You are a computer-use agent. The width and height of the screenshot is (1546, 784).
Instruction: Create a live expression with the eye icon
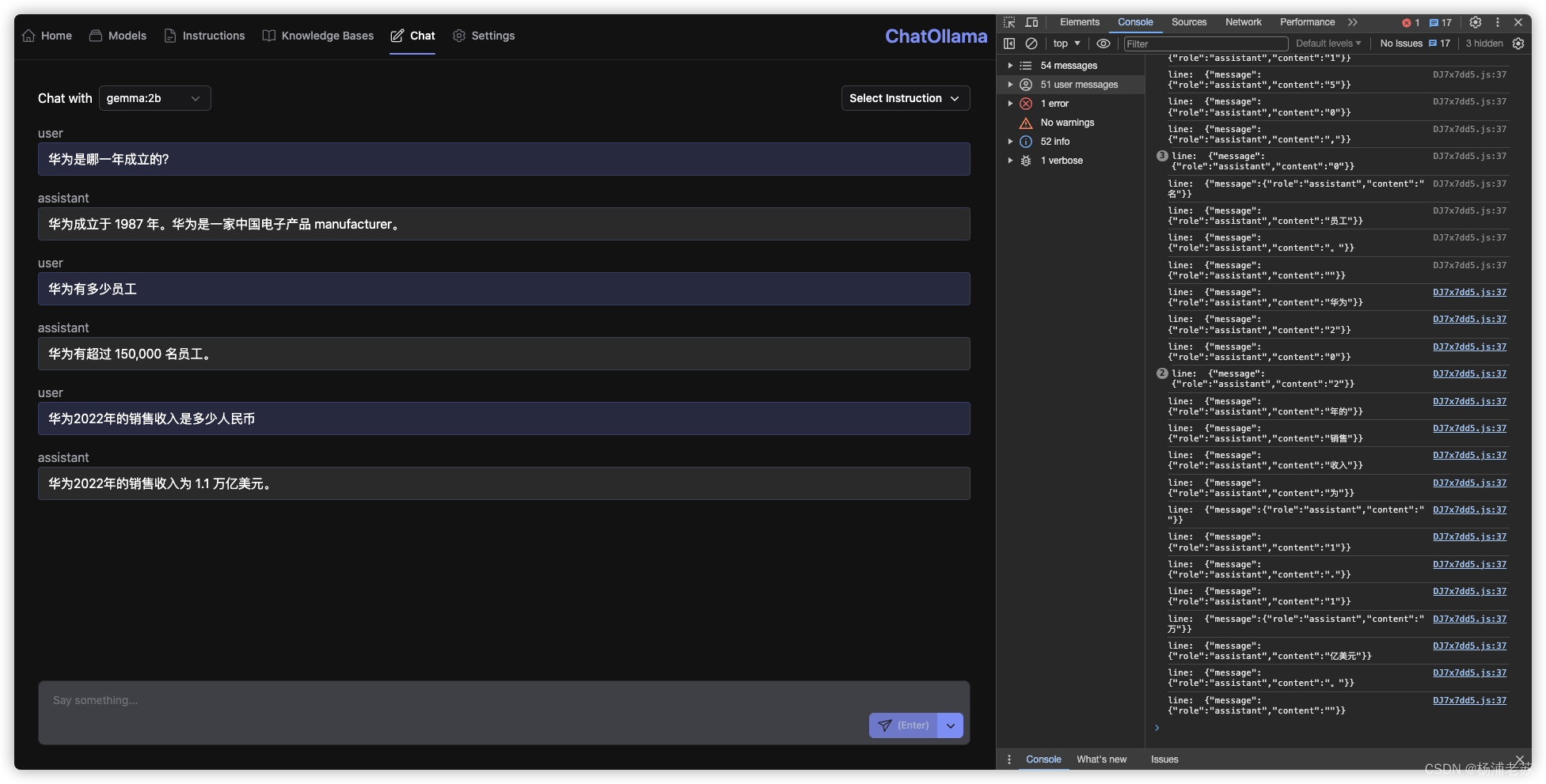1103,44
